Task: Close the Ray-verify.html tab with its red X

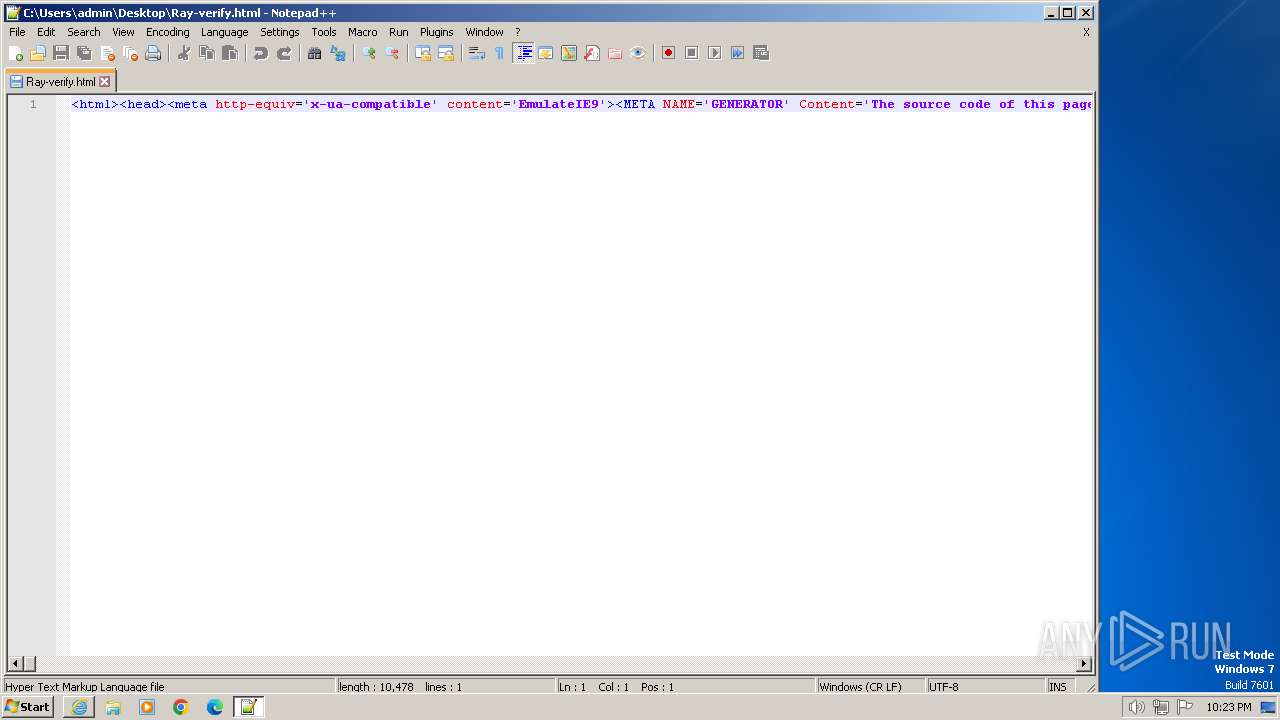Action: pos(105,82)
